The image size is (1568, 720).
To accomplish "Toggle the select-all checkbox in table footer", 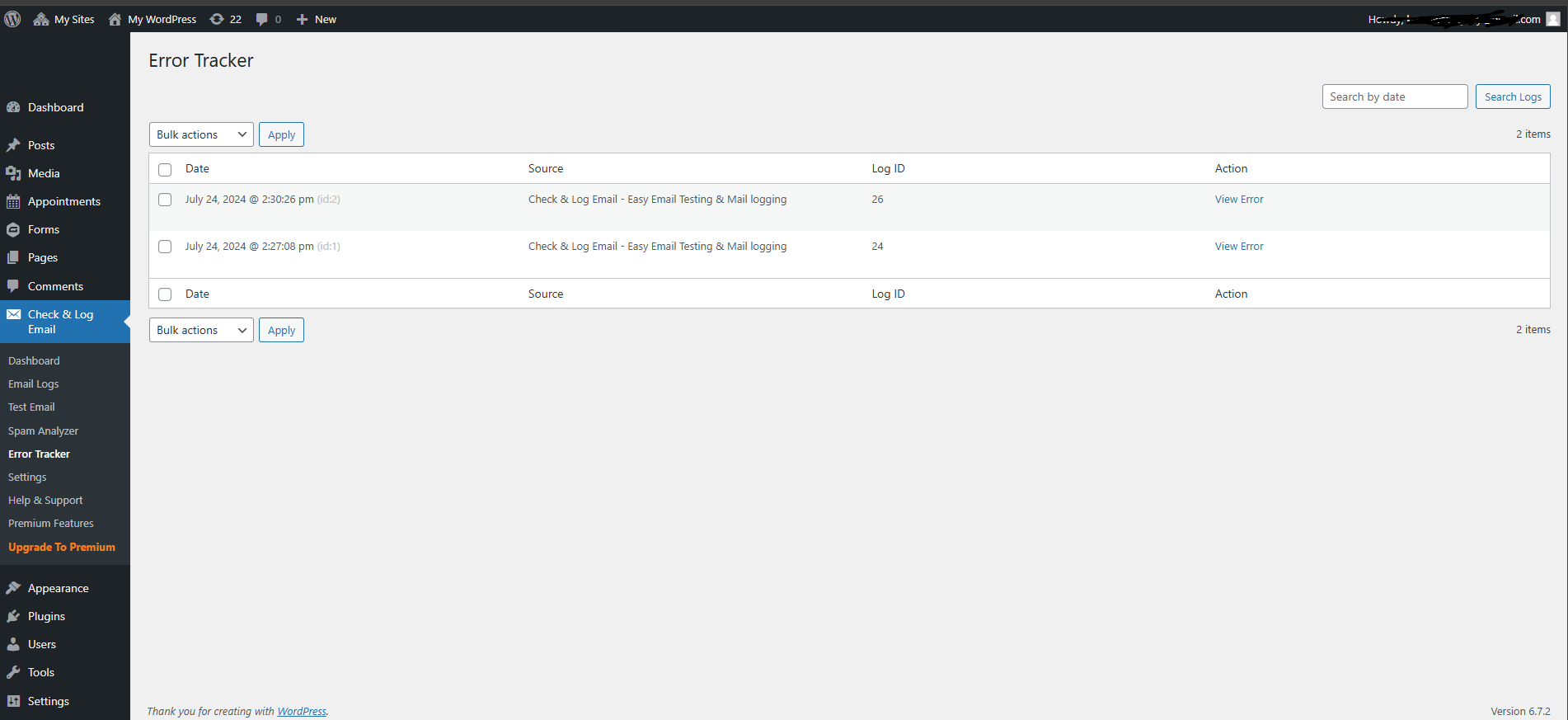I will [x=165, y=294].
